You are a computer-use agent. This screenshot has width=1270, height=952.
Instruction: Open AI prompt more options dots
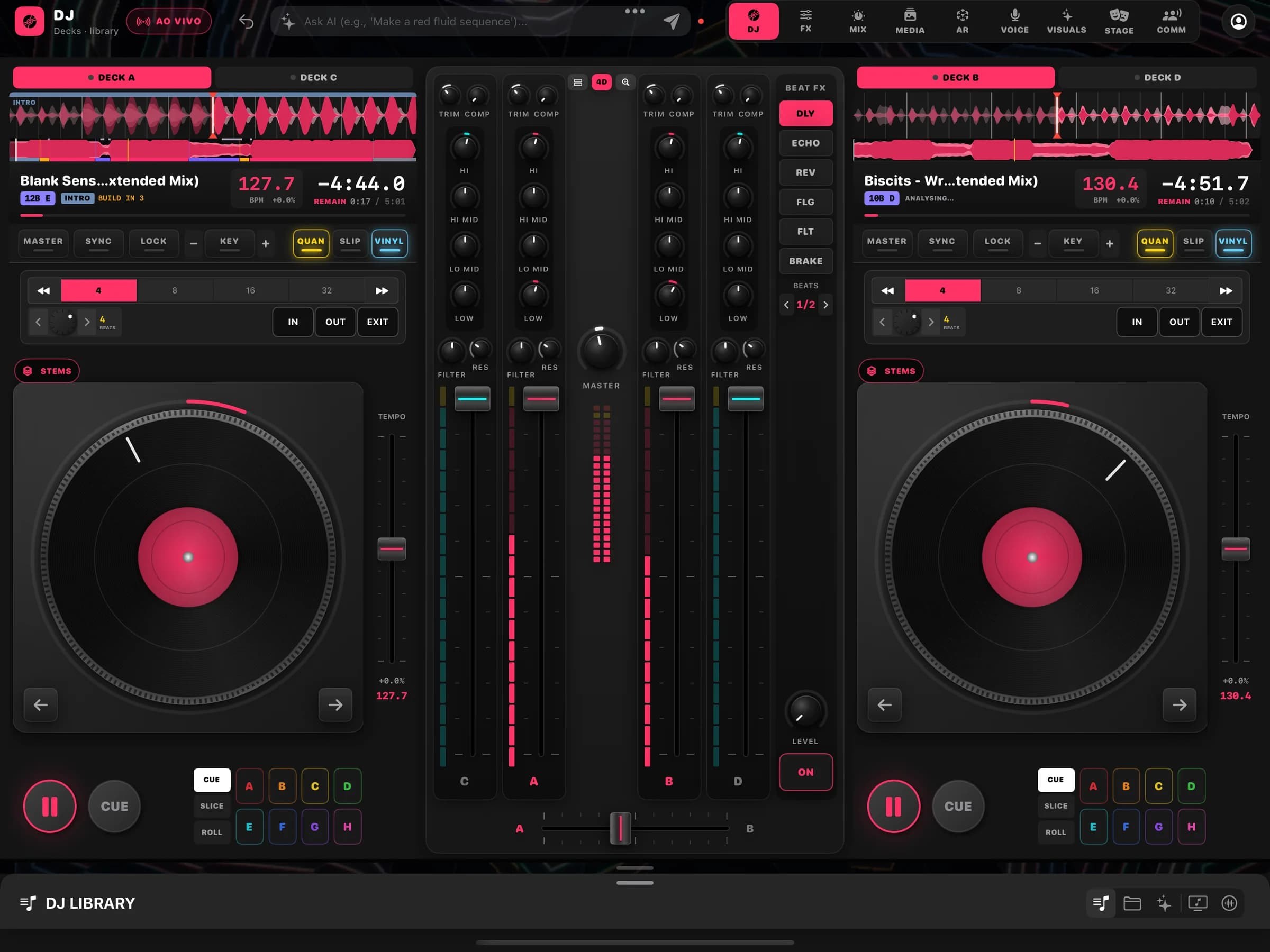point(634,11)
